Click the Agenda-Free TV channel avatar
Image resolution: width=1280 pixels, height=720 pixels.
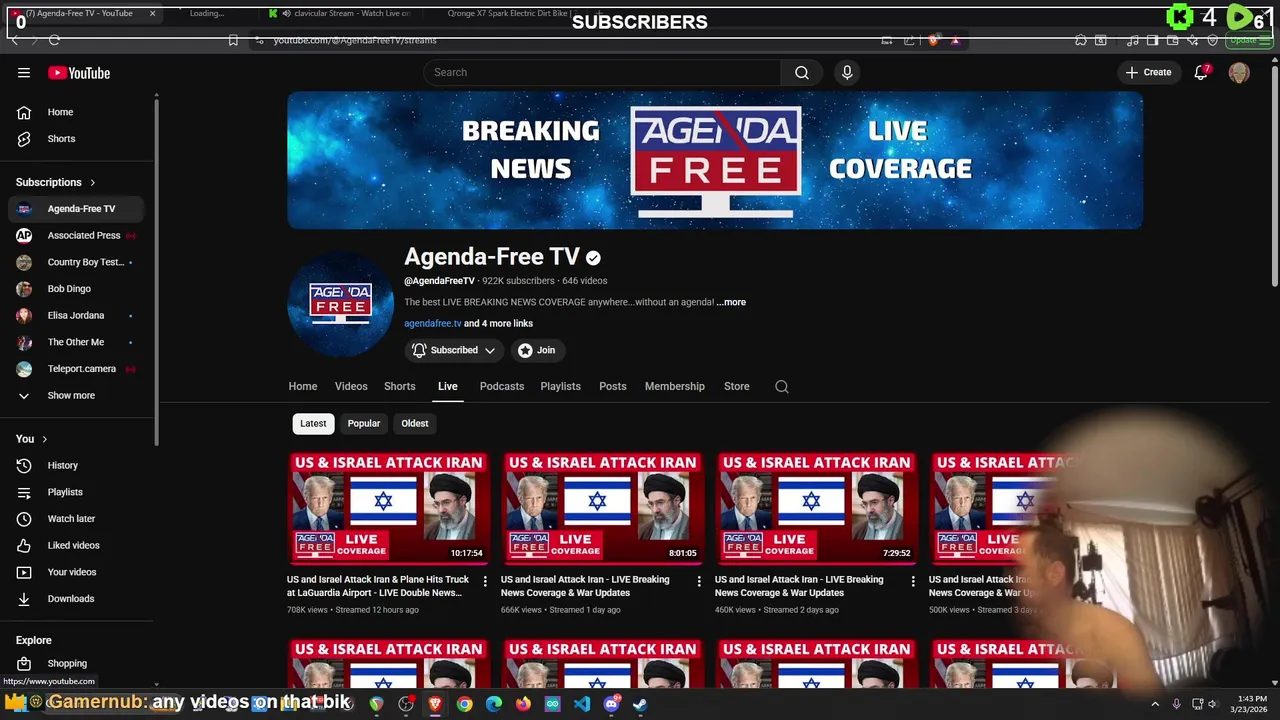pyautogui.click(x=340, y=304)
